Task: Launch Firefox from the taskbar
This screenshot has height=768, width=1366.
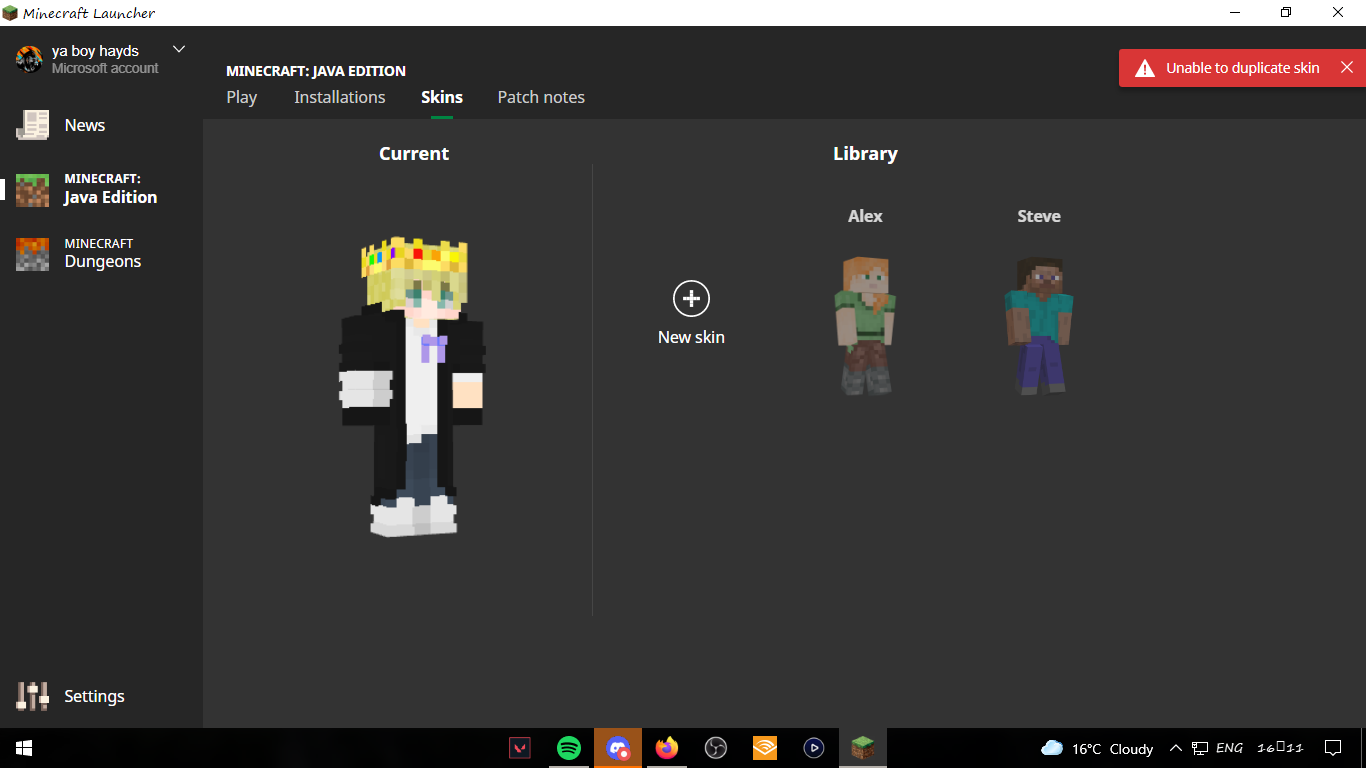Action: coord(667,748)
